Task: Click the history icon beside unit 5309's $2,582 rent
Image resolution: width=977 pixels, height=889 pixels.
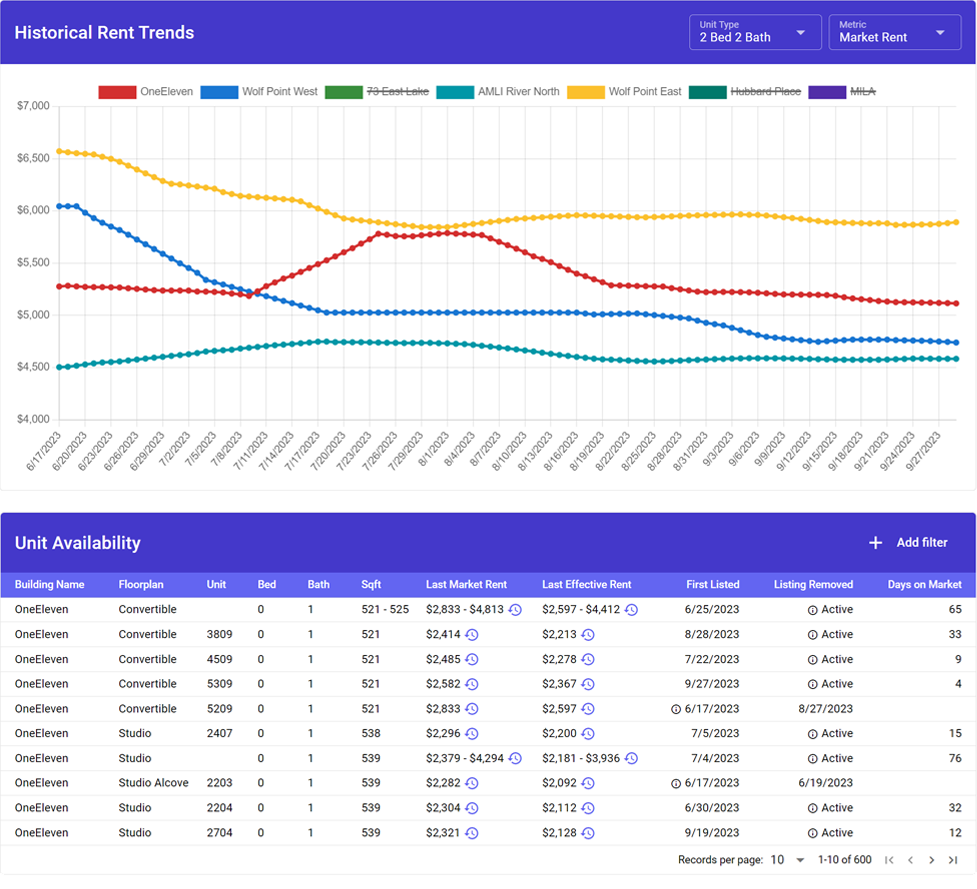Action: [x=473, y=683]
